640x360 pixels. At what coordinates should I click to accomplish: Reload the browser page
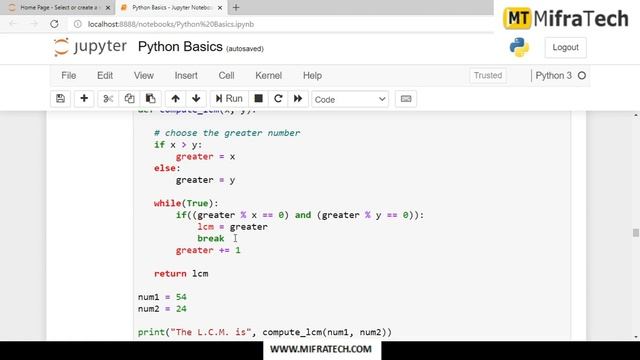pos(54,24)
